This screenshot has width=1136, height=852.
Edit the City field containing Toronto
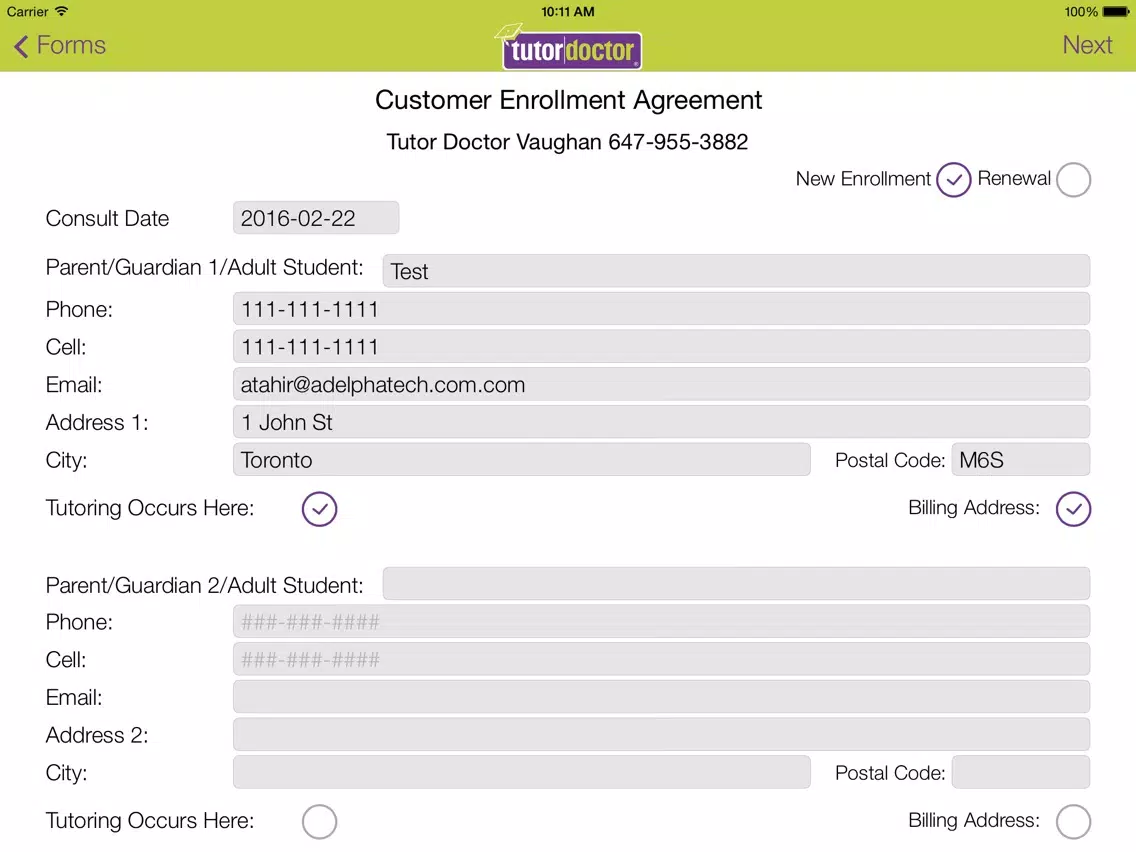pos(522,460)
